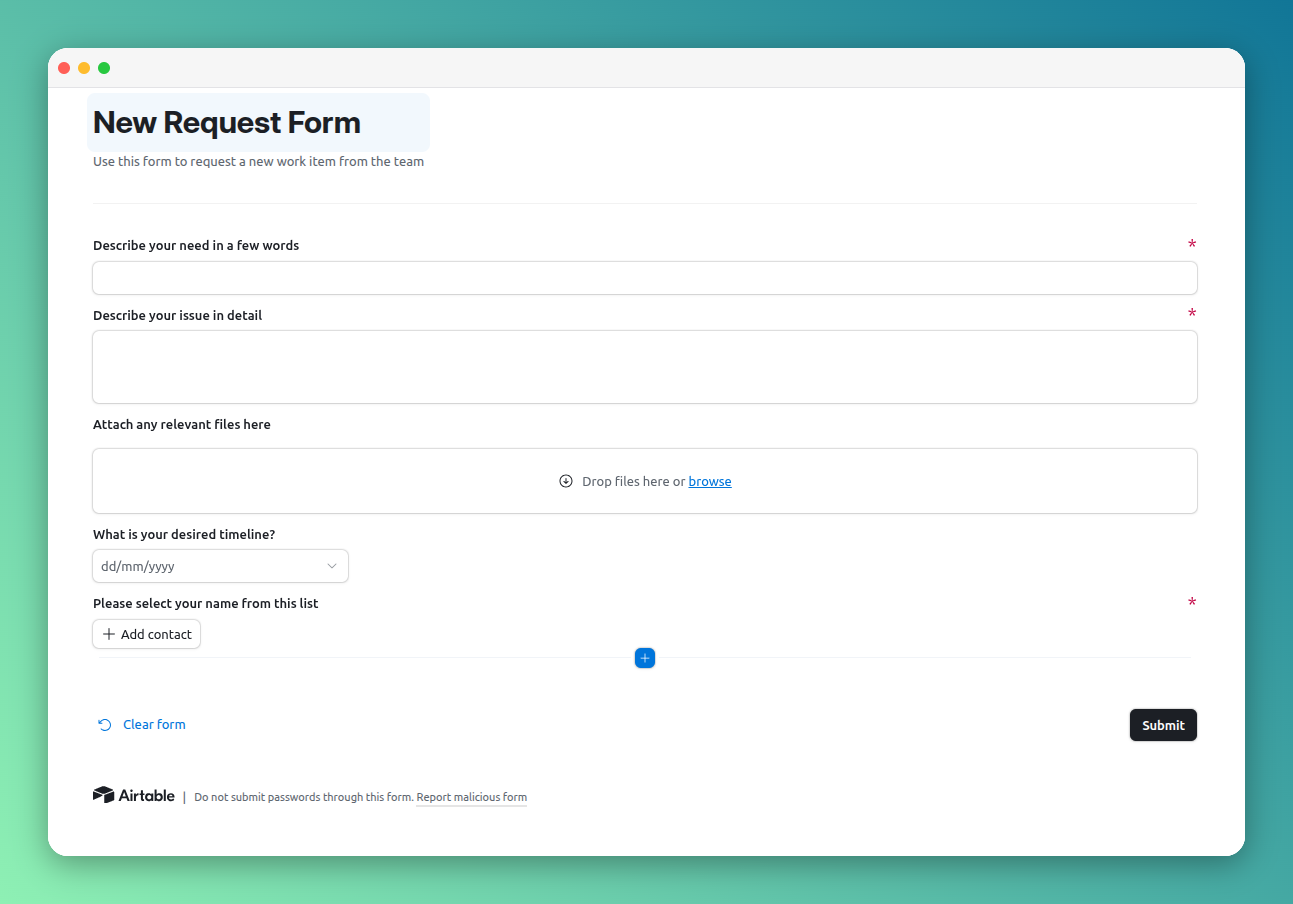Click the New Request Form title

pos(226,122)
